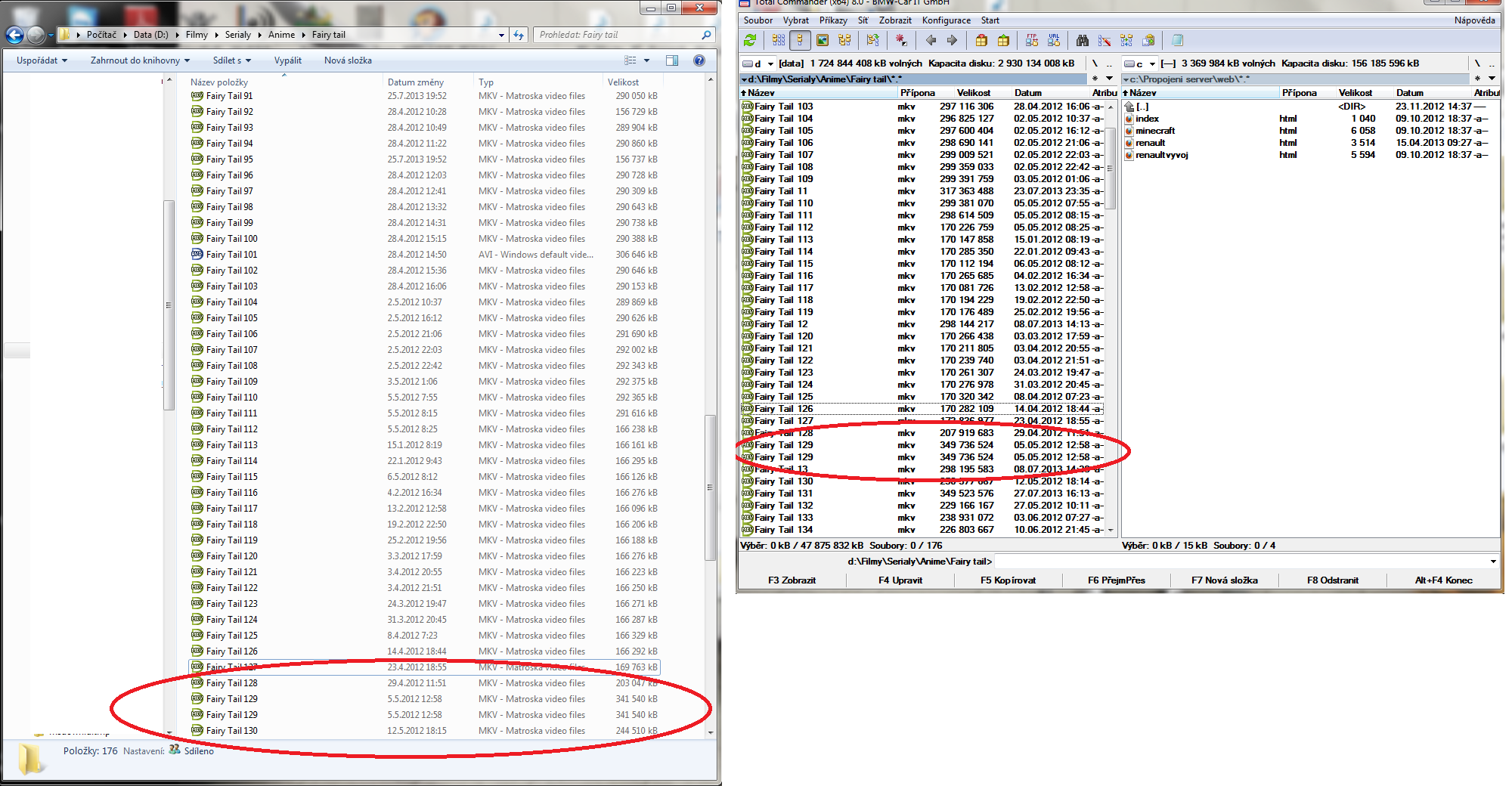Click the Explorer address bar refresh icon
The image size is (1512, 786).
pyautogui.click(x=518, y=35)
